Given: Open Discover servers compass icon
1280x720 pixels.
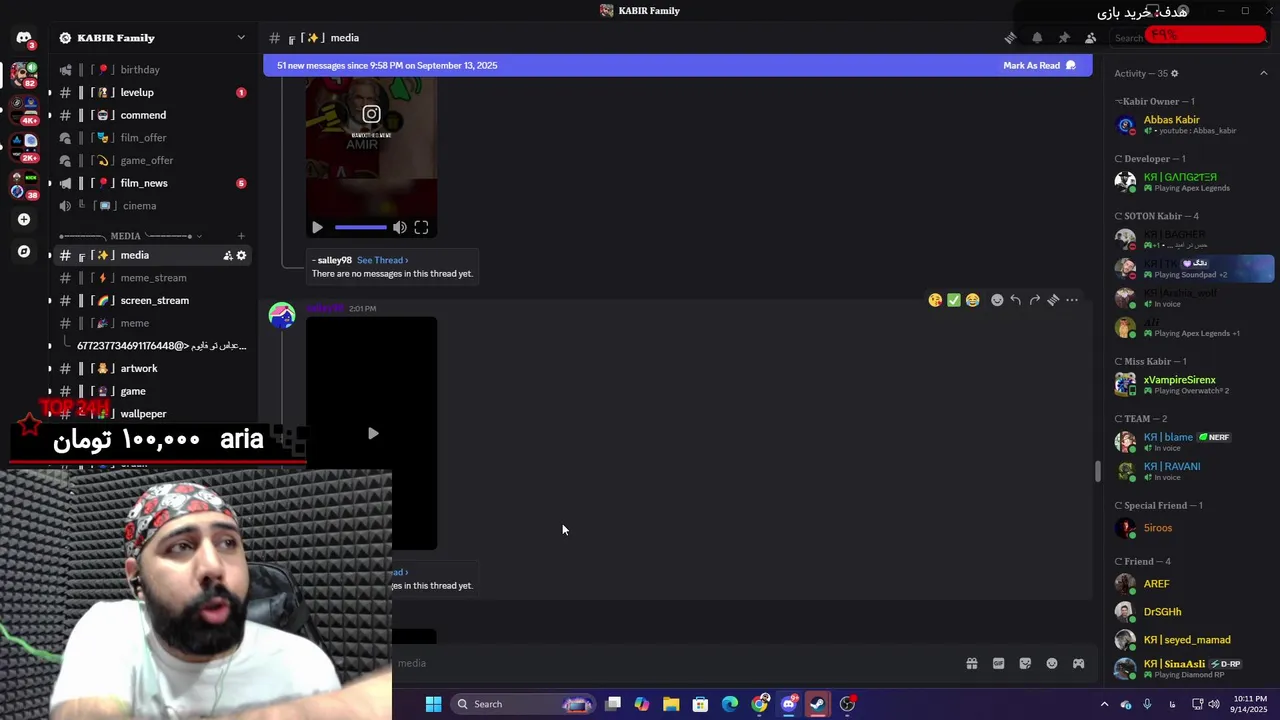Looking at the screenshot, I should (24, 252).
